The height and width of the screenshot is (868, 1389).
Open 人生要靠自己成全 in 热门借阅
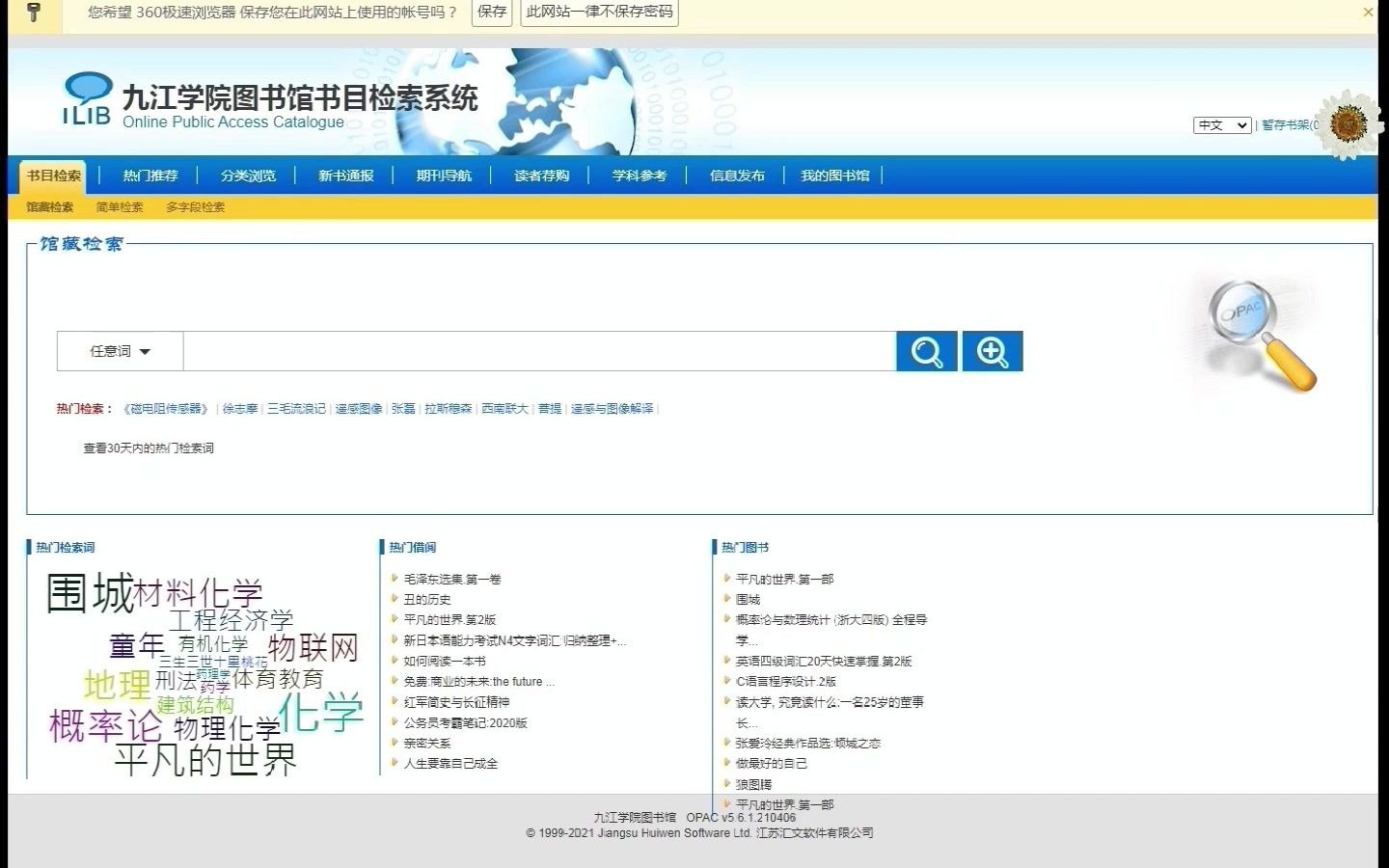tap(450, 764)
